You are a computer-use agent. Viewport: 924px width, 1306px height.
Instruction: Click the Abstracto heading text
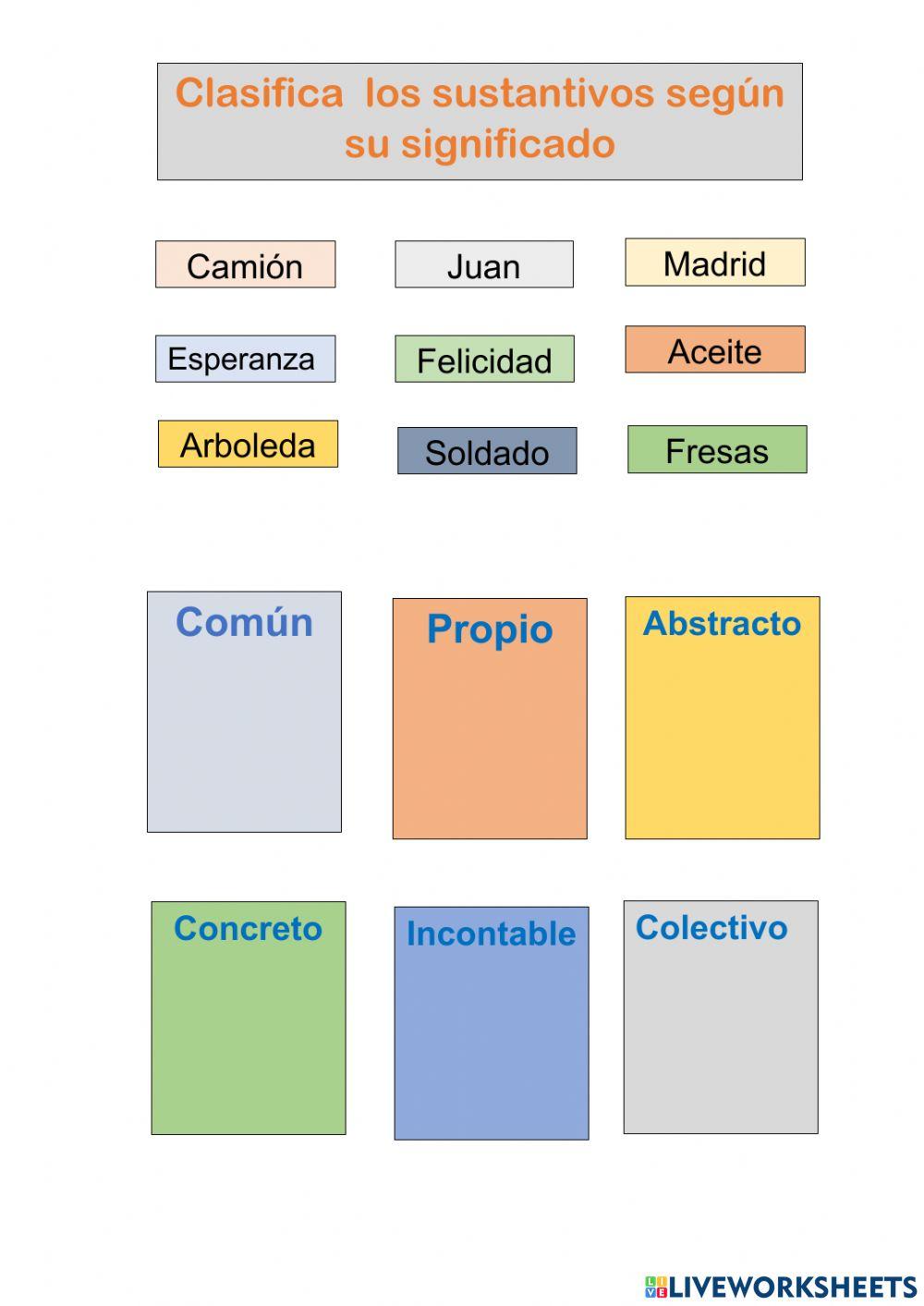(x=722, y=624)
